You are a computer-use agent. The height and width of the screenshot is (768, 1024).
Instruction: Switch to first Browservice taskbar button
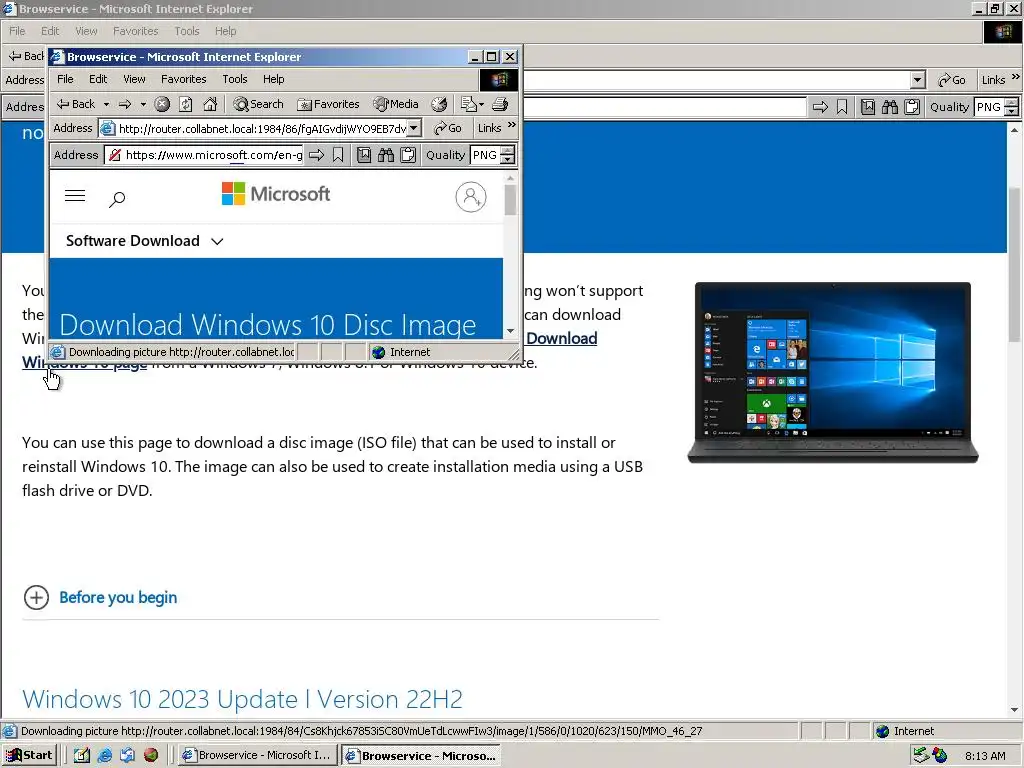tap(259, 755)
